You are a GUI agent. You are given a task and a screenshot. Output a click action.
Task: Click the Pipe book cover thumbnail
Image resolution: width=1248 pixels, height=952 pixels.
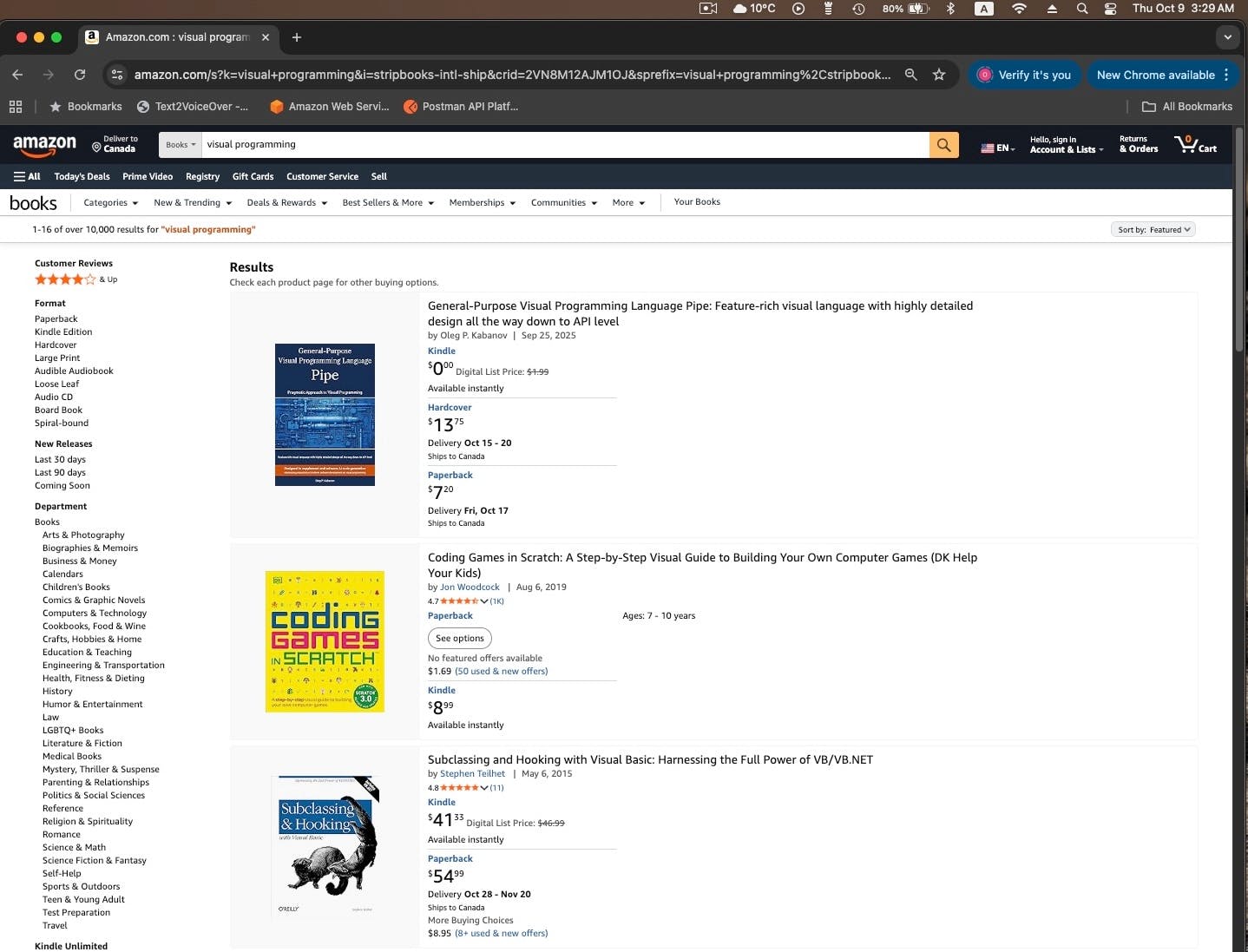[x=325, y=415]
